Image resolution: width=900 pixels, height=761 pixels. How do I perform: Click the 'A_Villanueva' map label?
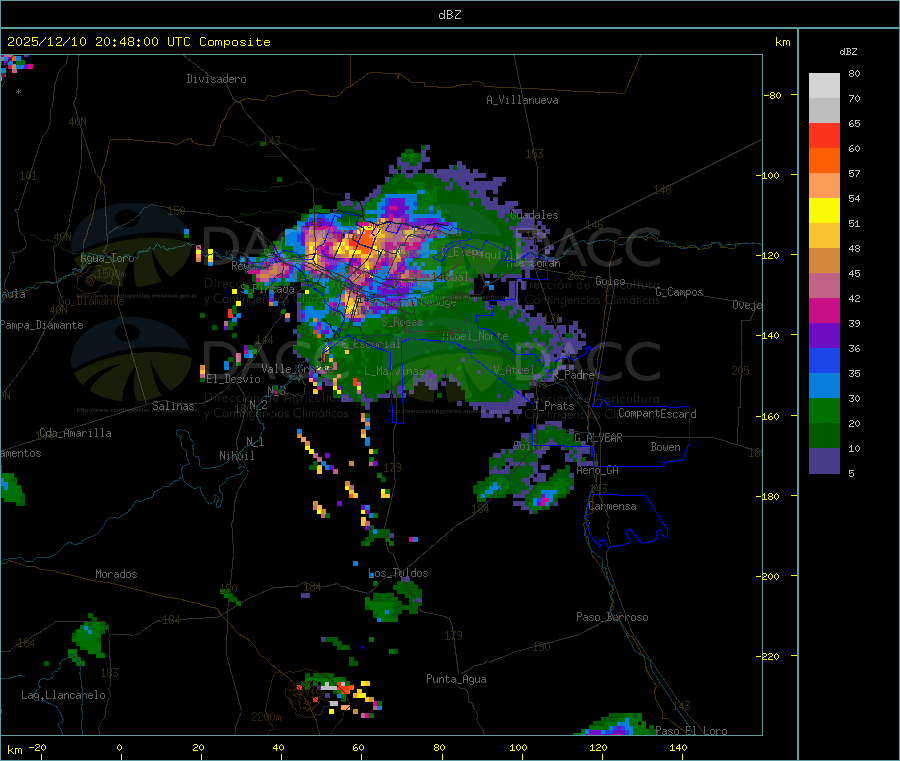point(522,100)
